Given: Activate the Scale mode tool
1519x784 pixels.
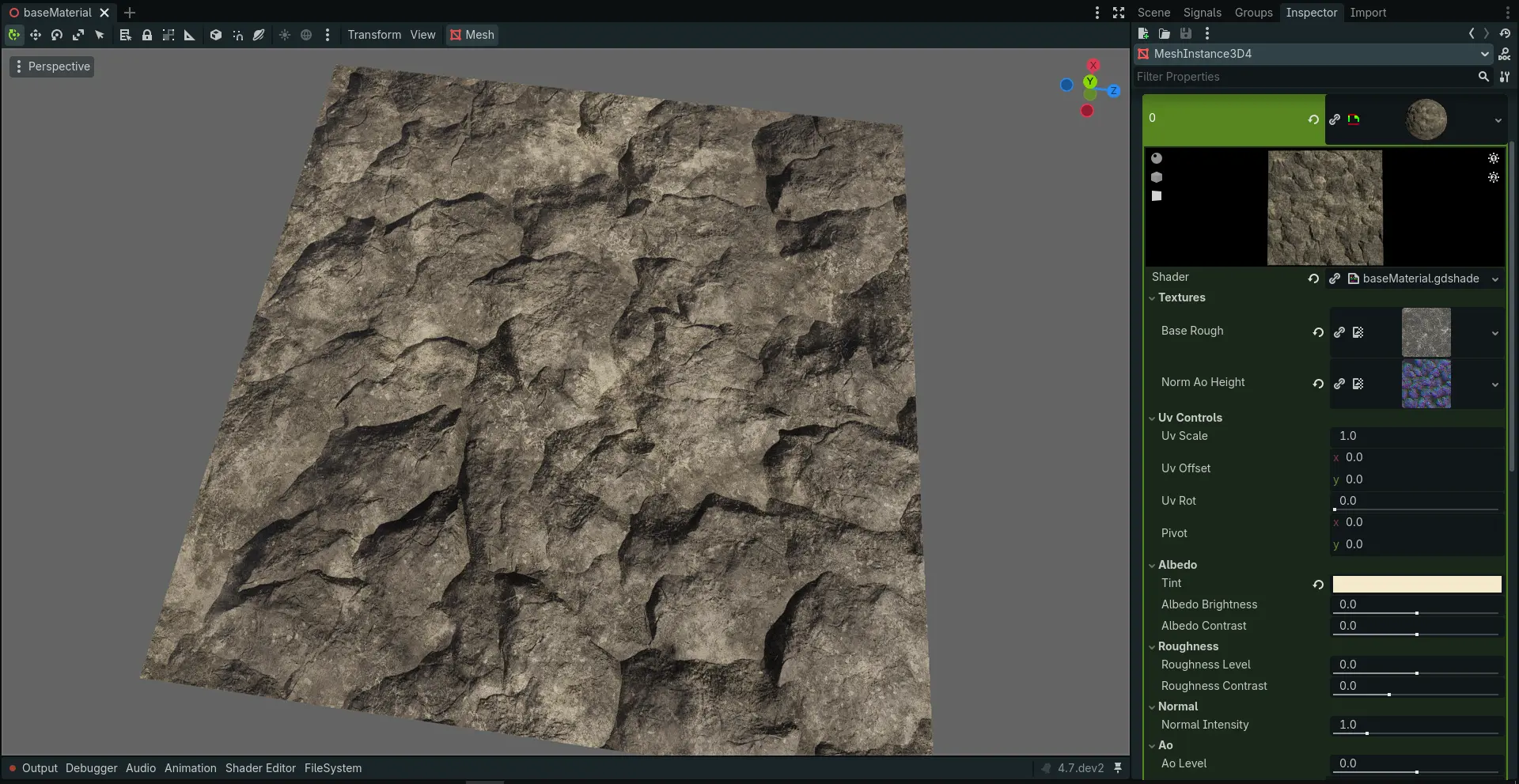Looking at the screenshot, I should tap(78, 35).
